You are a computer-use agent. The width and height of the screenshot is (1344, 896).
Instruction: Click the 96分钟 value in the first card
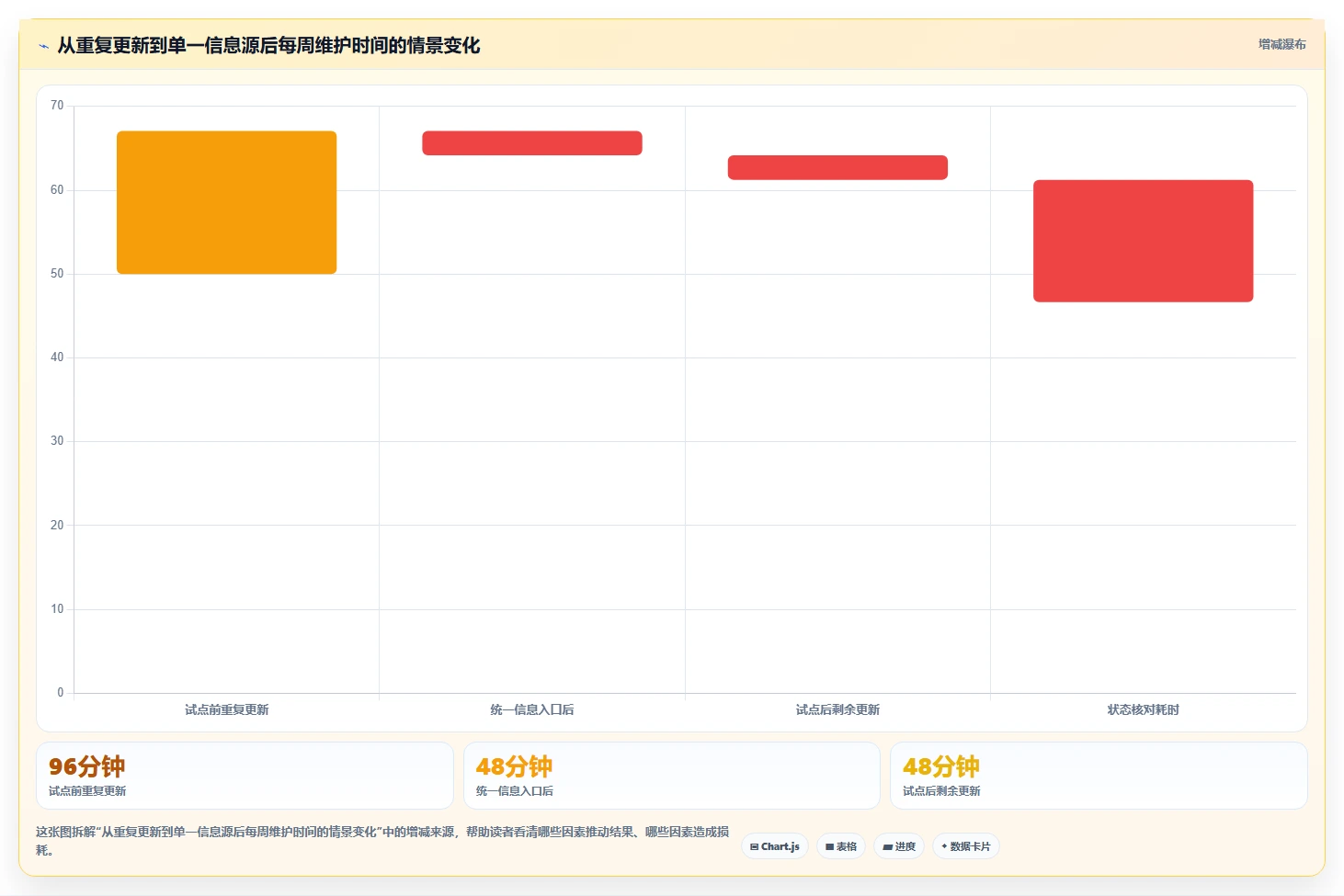coord(86,766)
